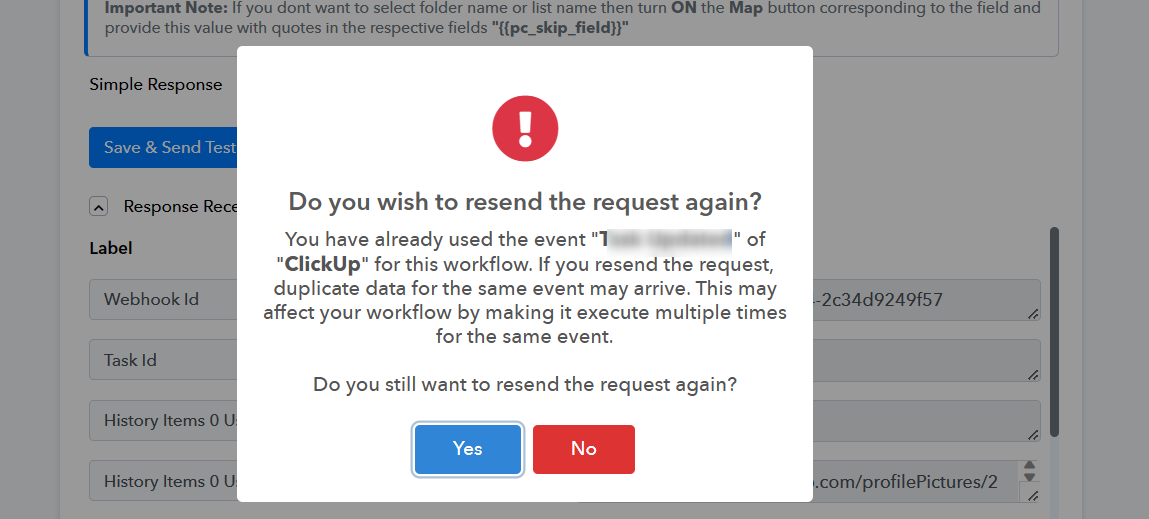
Task: Click resize handle of Task Id value field
Action: coord(1033,374)
